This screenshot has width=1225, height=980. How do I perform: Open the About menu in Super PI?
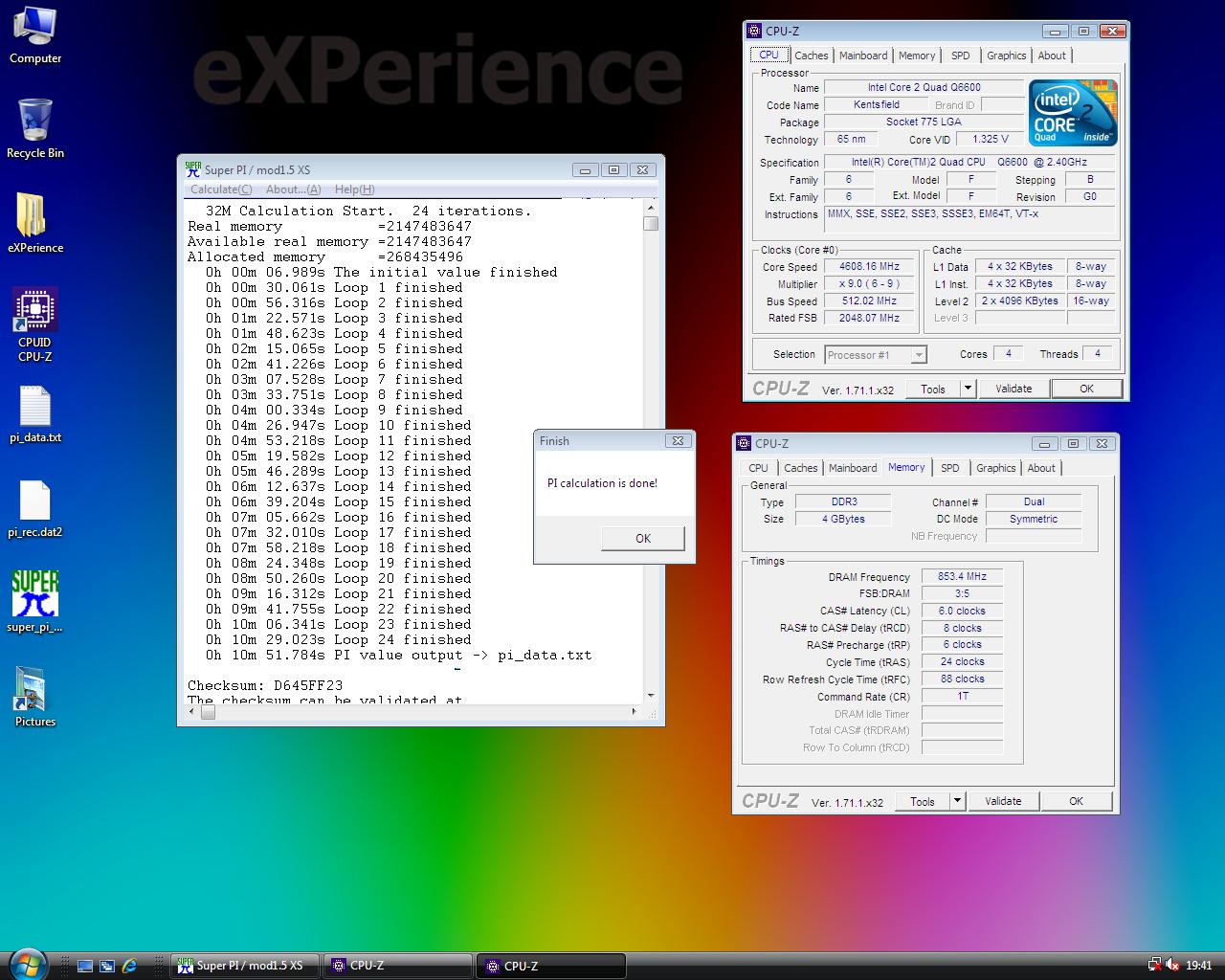coord(293,189)
